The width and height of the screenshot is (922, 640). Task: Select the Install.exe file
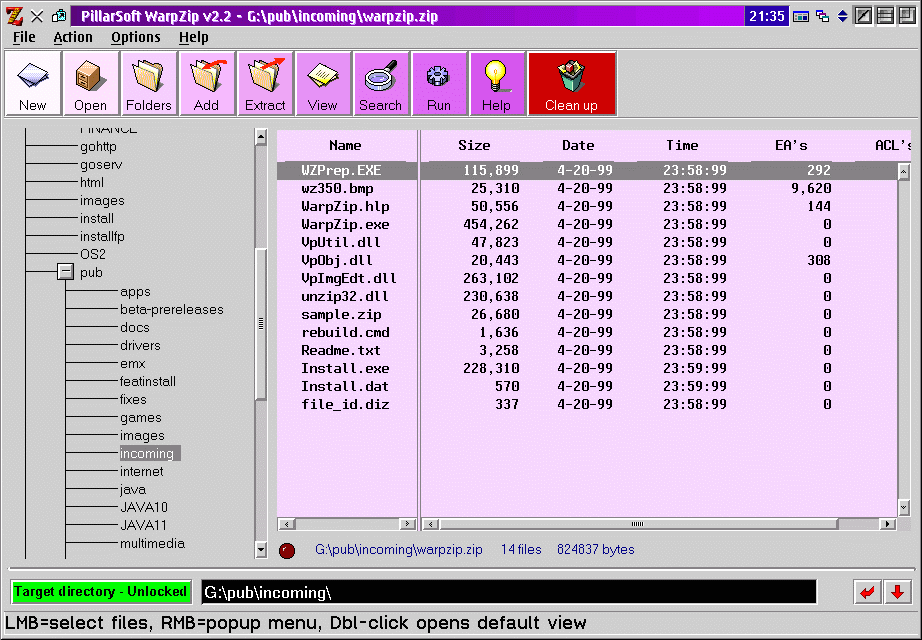coord(345,368)
